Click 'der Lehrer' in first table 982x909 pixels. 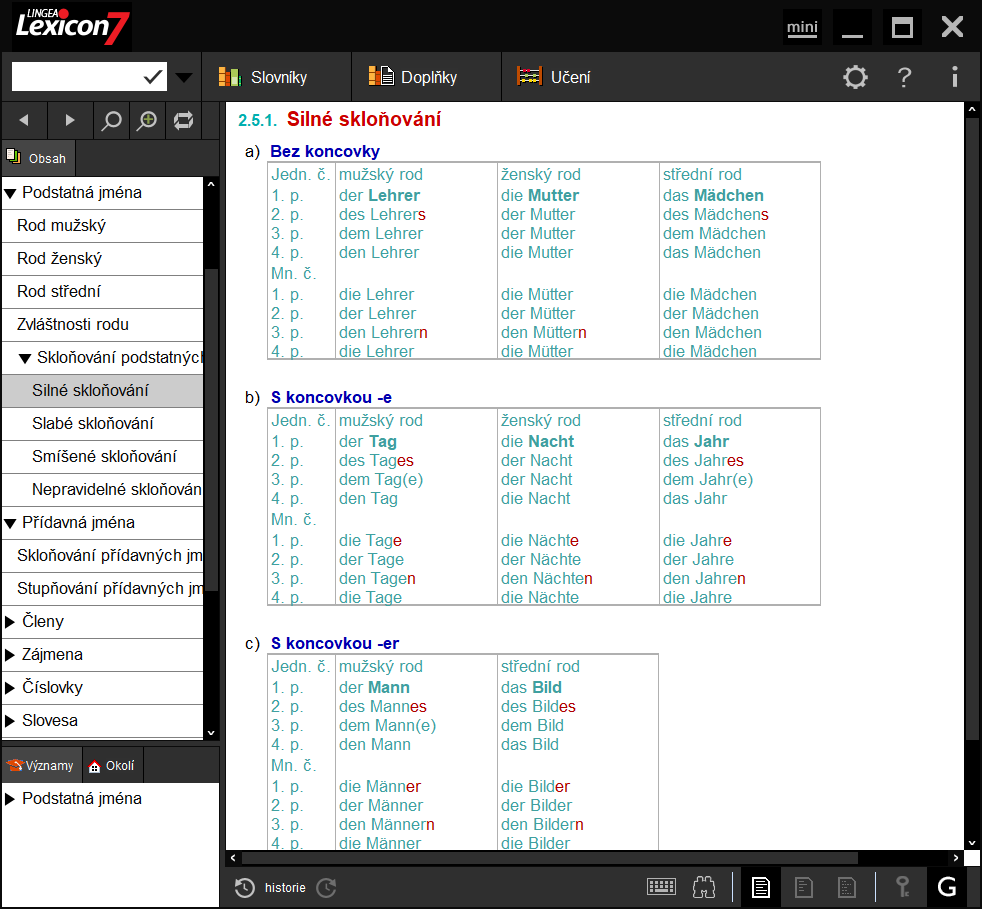380,195
